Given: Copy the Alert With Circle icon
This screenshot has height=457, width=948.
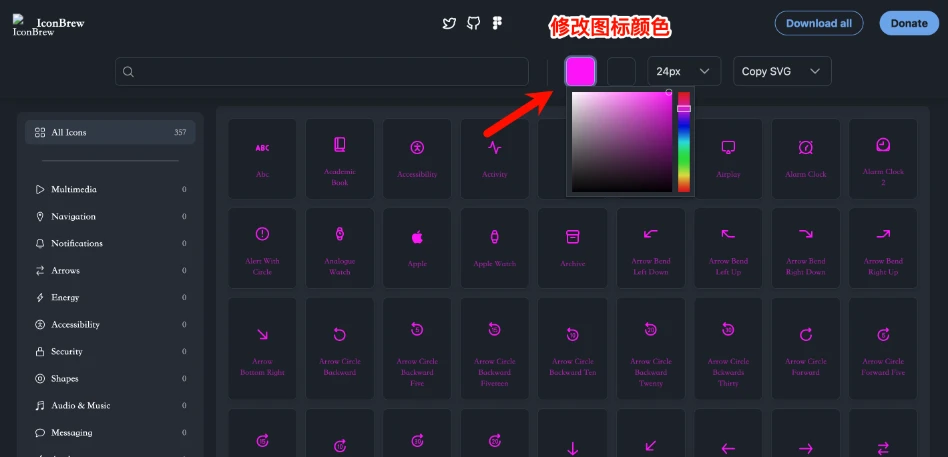Looking at the screenshot, I should [x=262, y=248].
